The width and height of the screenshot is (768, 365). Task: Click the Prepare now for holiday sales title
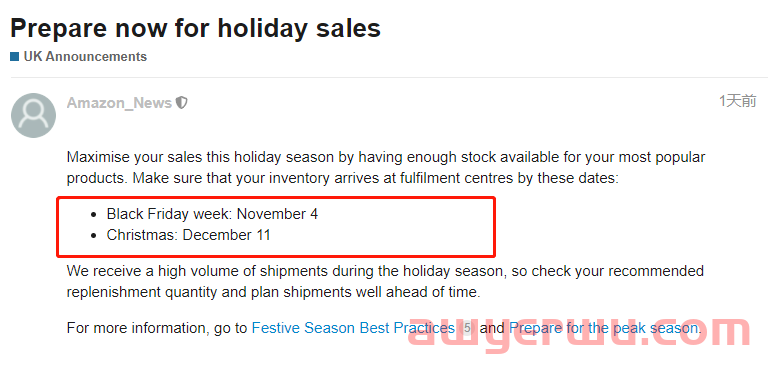195,28
